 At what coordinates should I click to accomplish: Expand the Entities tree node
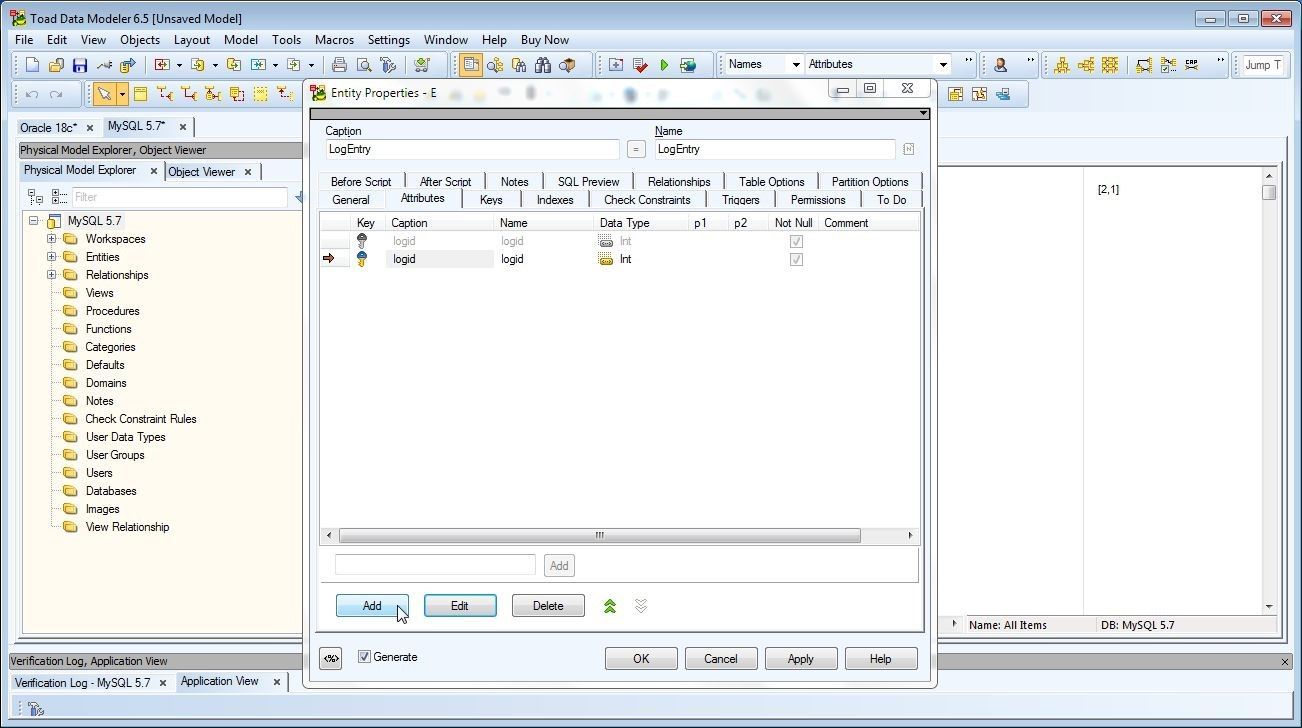pos(52,257)
